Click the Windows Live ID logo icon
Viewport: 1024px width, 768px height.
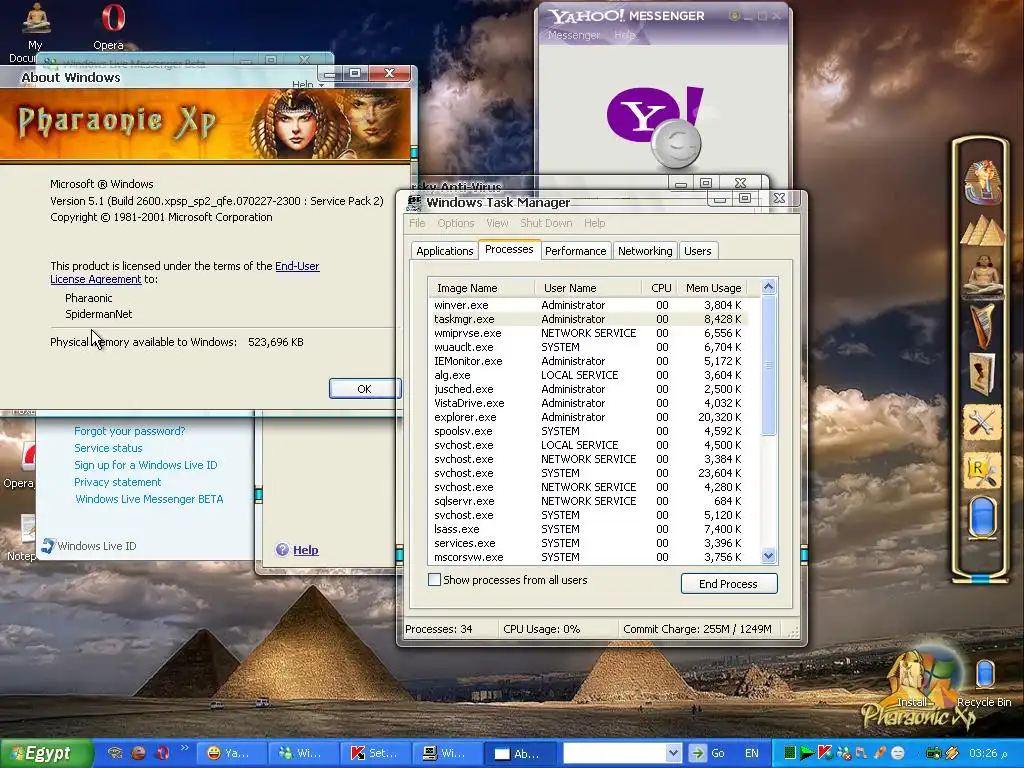[x=48, y=546]
